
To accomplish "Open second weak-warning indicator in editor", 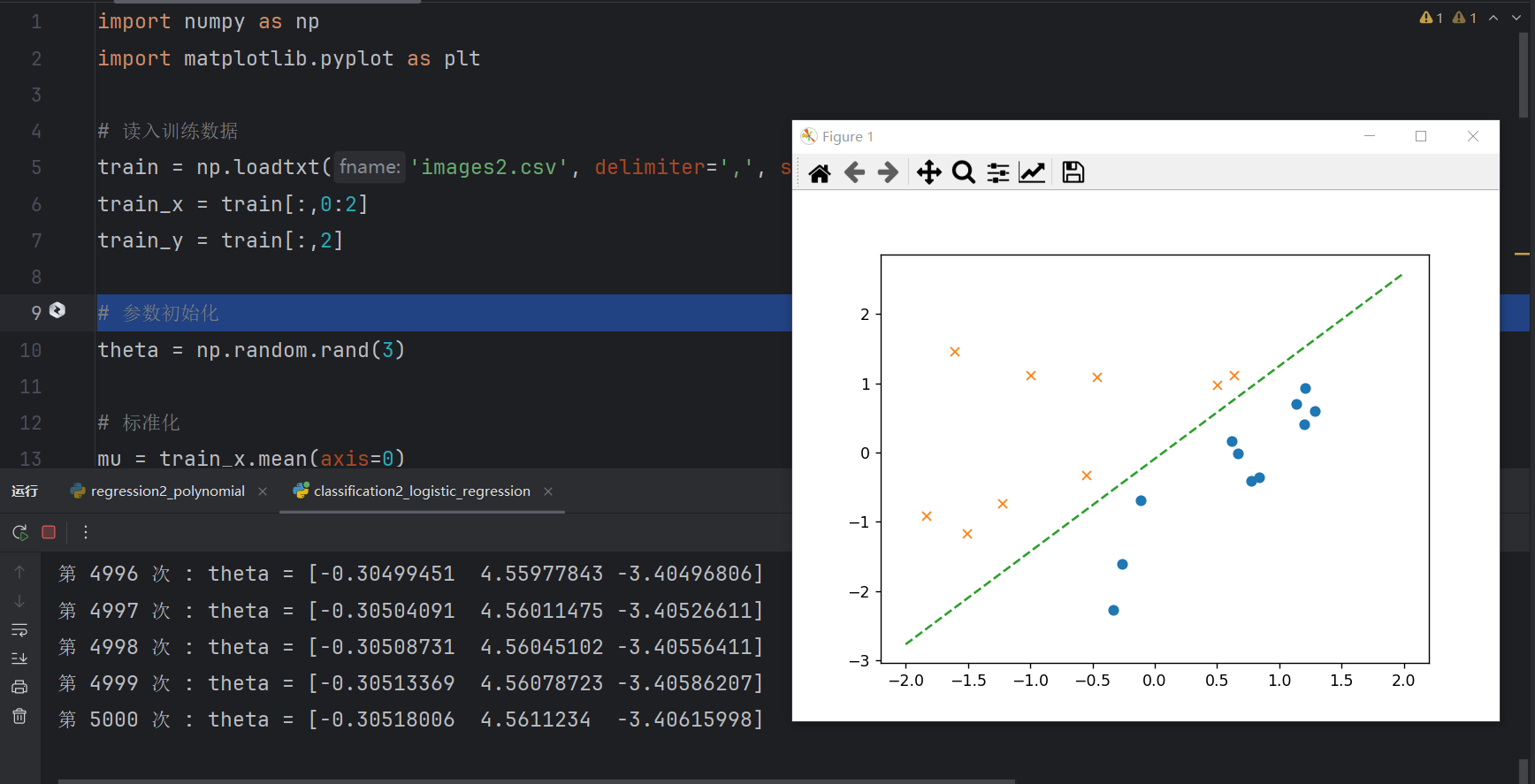I will click(1464, 18).
